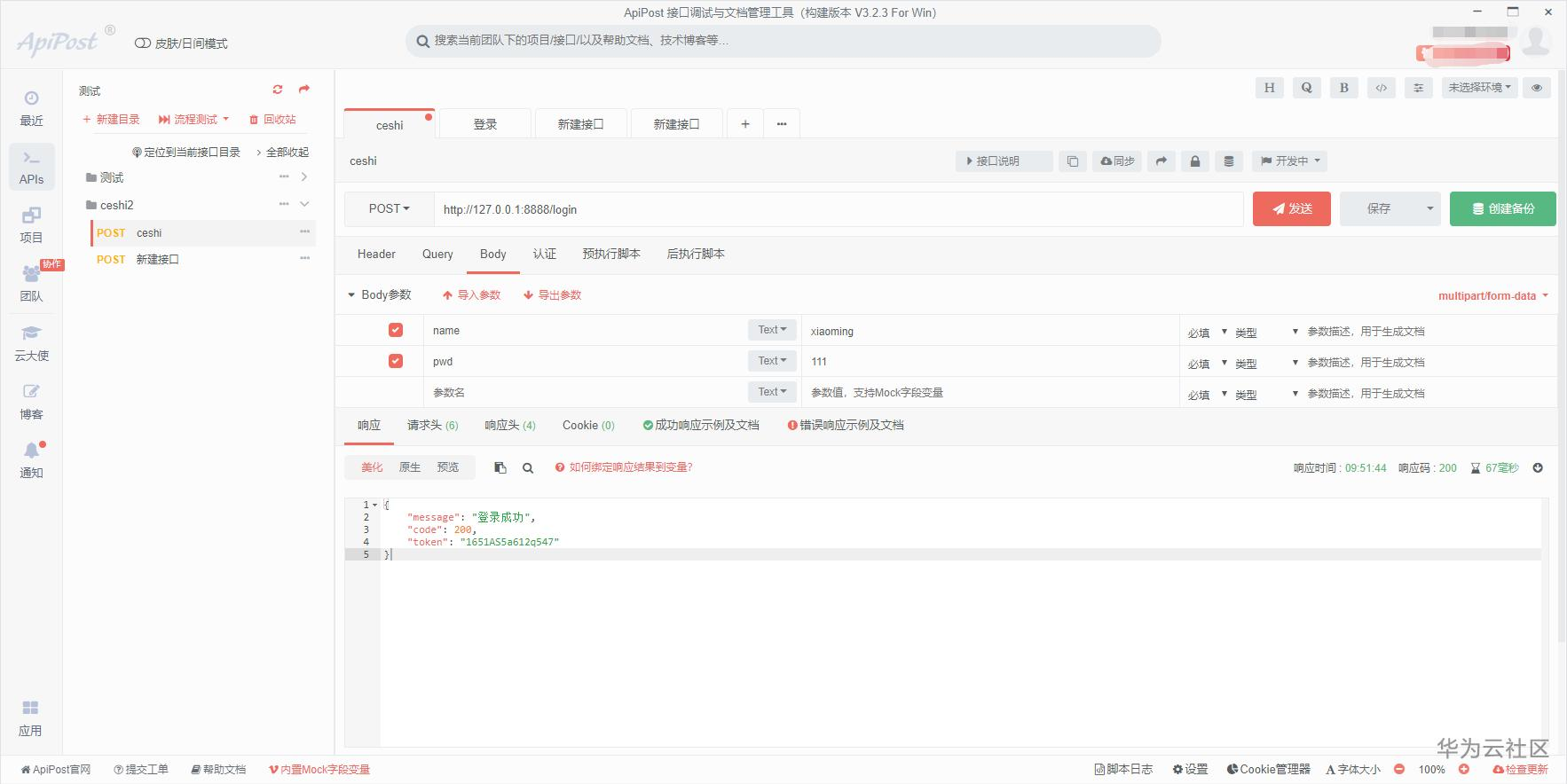Open the 应用 apps grid icon
This screenshot has height=784, width=1567.
click(30, 718)
